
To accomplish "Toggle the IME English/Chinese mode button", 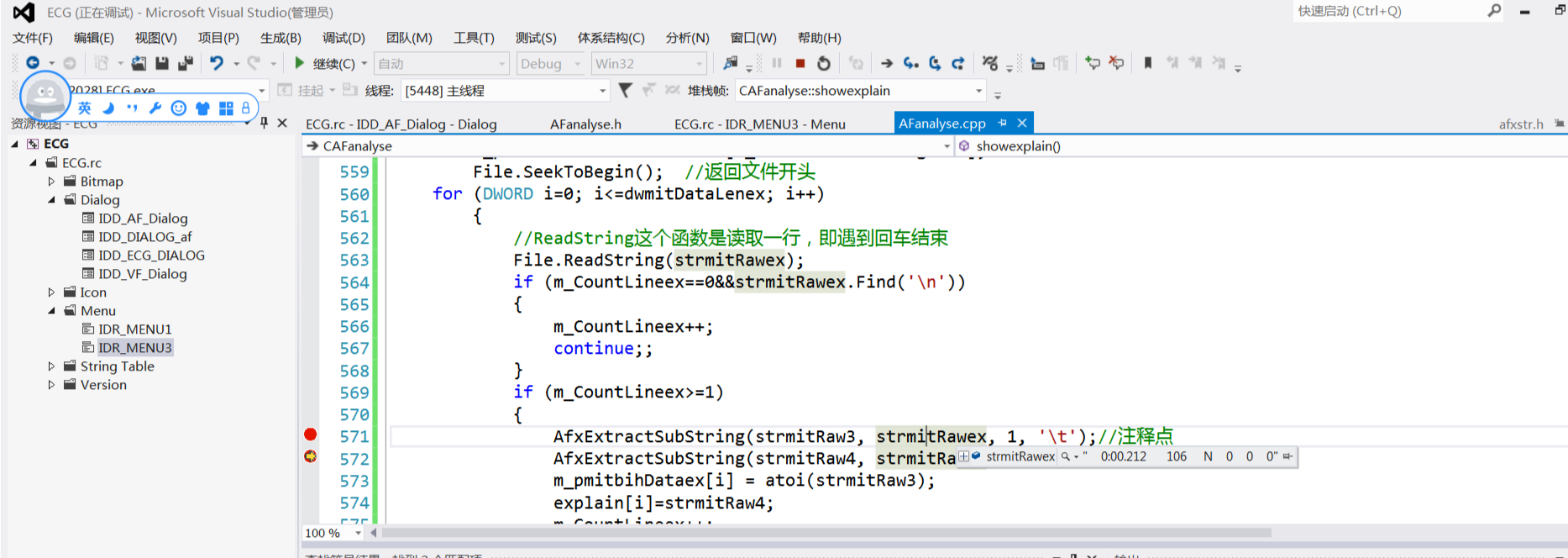I will (85, 108).
